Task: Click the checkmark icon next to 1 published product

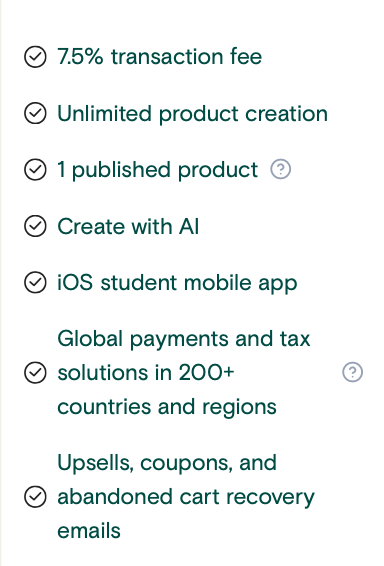Action: coord(35,169)
